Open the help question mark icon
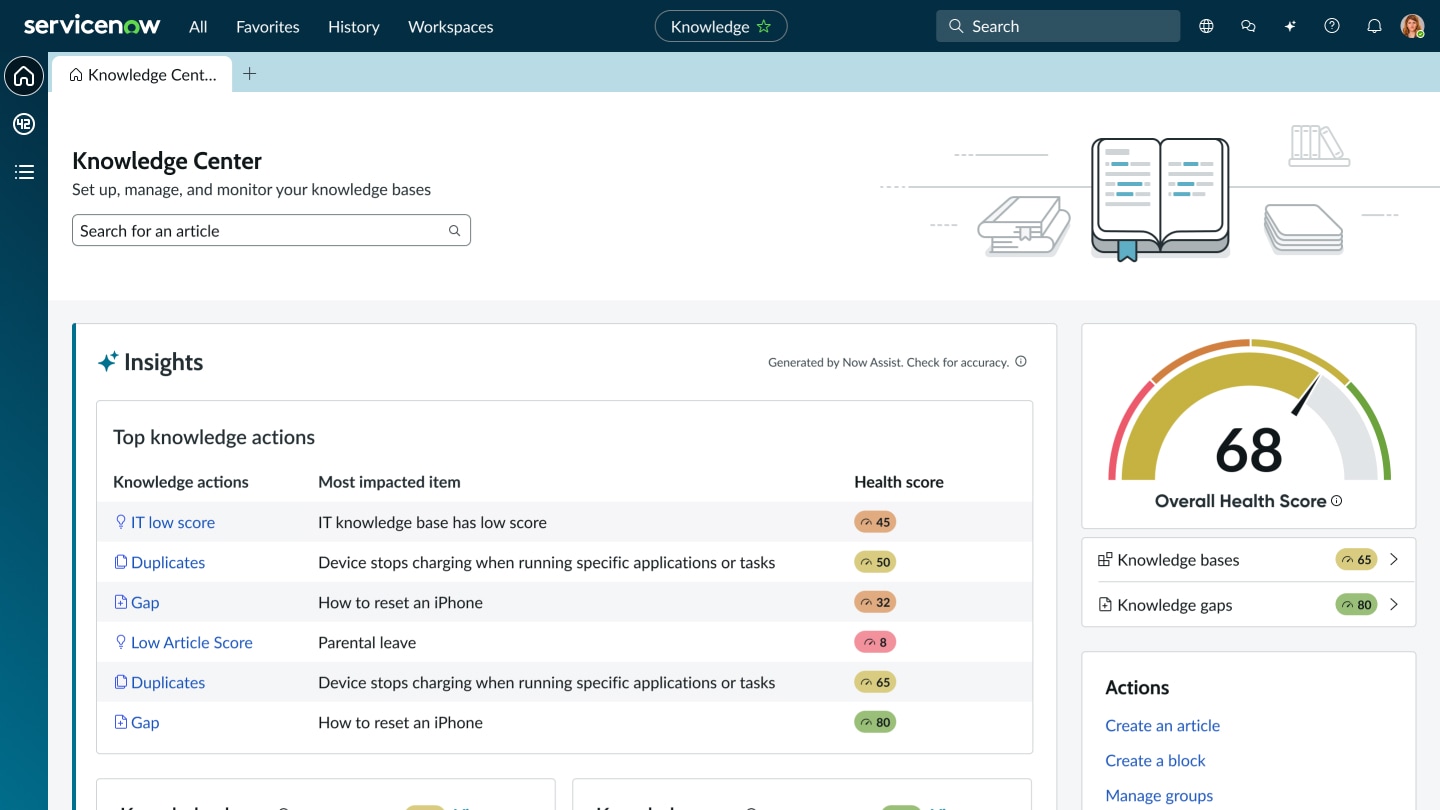This screenshot has height=810, width=1440. pos(1332,27)
